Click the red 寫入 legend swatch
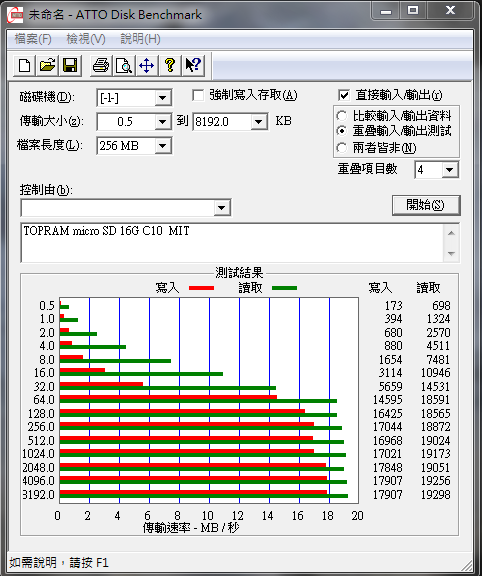 [201, 288]
